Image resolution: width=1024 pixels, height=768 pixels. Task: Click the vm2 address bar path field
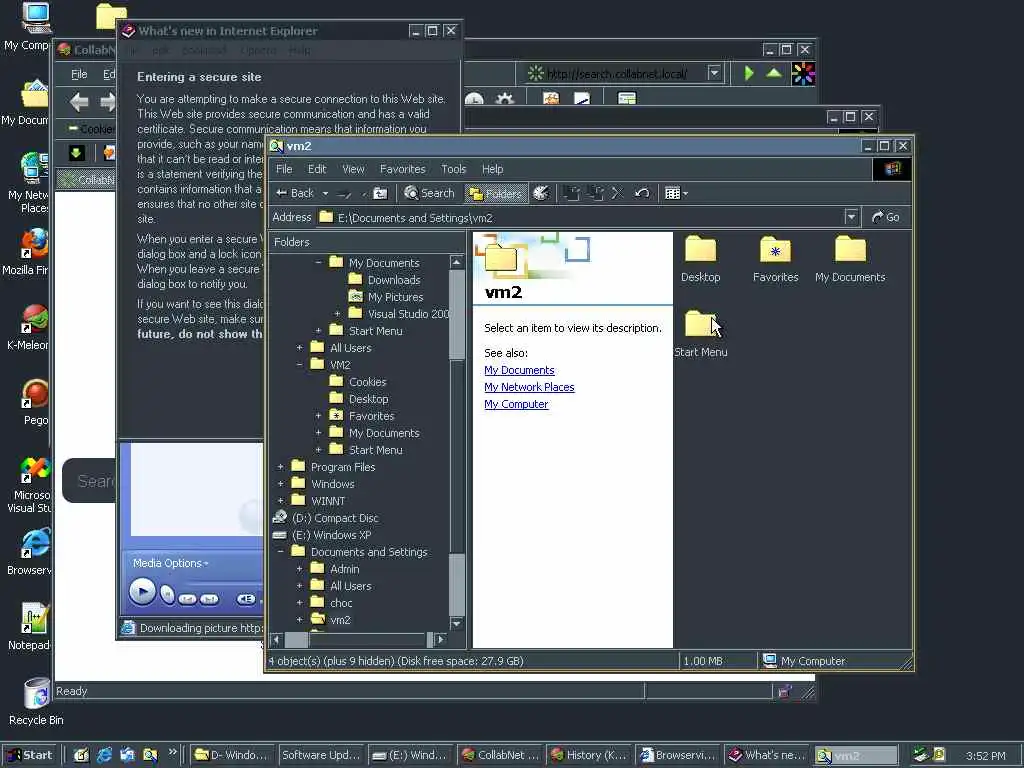pos(580,217)
